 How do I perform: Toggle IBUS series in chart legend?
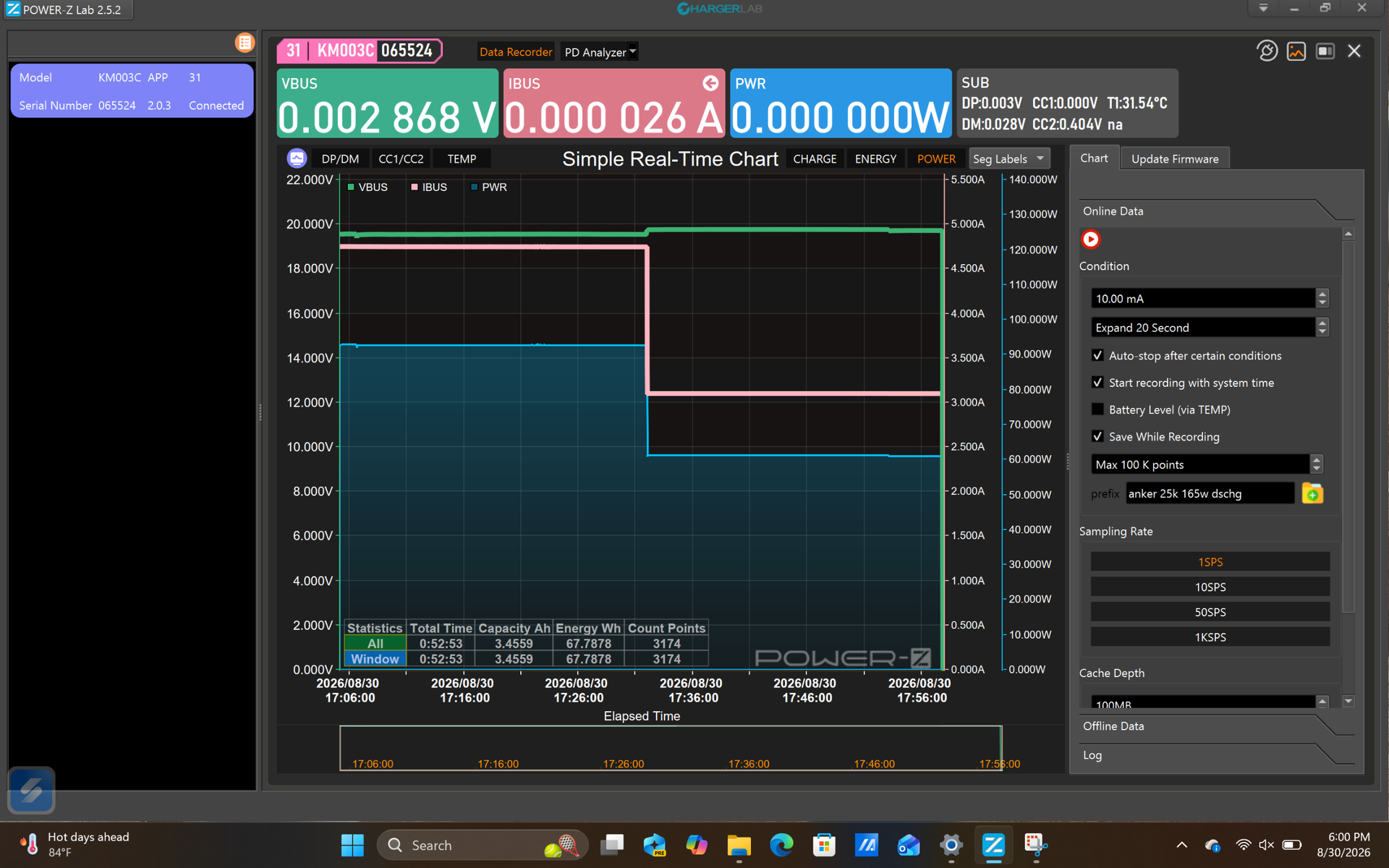click(429, 187)
